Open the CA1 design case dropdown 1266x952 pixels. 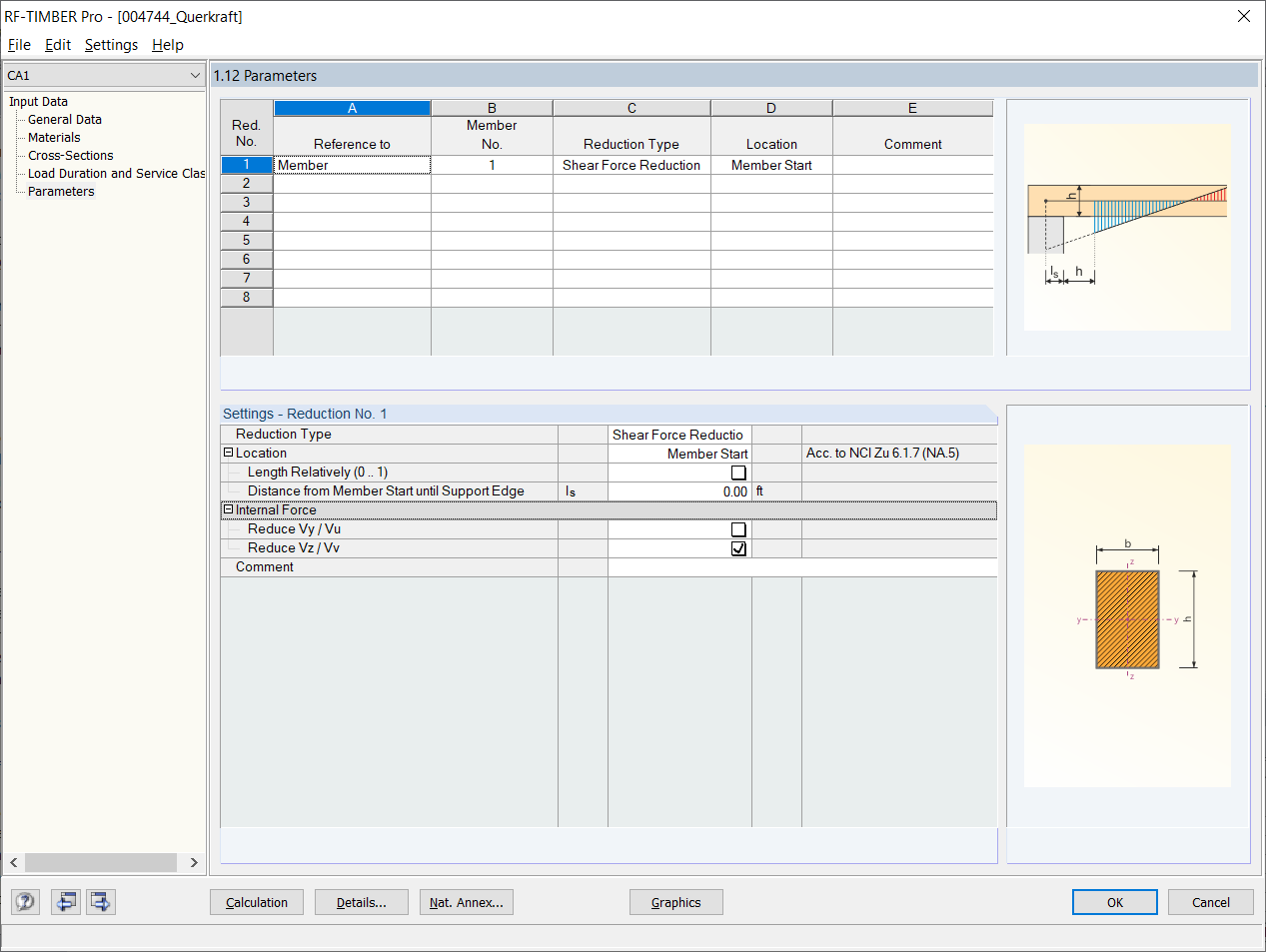[x=196, y=75]
